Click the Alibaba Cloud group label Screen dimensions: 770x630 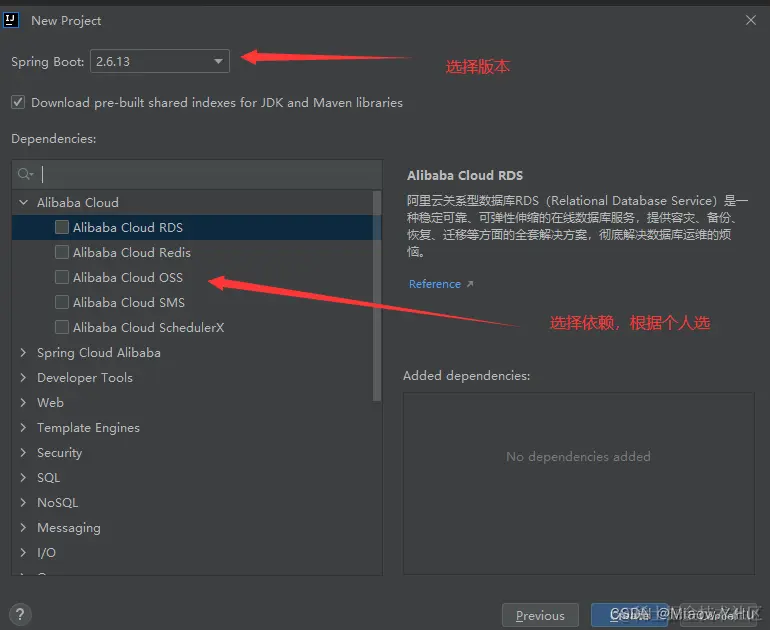pyautogui.click(x=78, y=202)
